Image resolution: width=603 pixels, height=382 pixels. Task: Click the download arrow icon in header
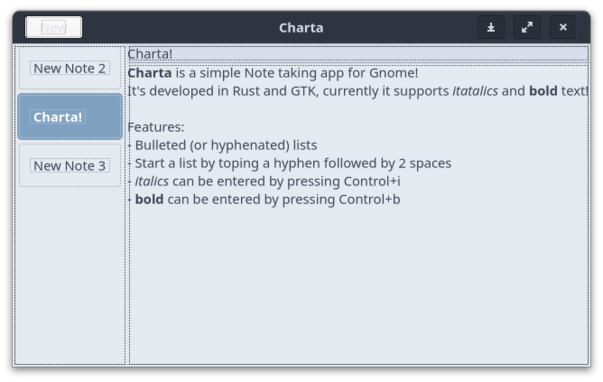click(491, 27)
